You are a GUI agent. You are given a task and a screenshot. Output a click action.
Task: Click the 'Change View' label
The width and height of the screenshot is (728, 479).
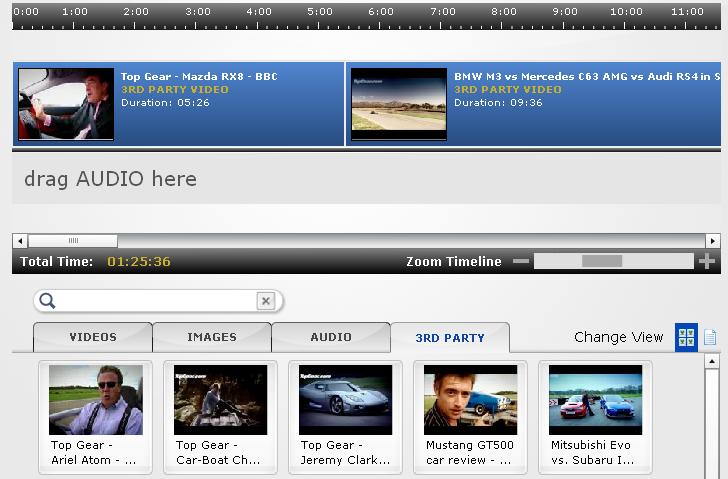pos(618,337)
